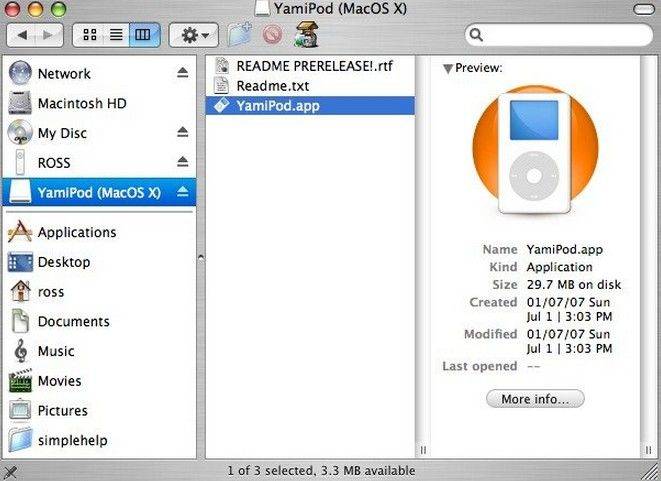Eject My Disc

pyautogui.click(x=183, y=132)
